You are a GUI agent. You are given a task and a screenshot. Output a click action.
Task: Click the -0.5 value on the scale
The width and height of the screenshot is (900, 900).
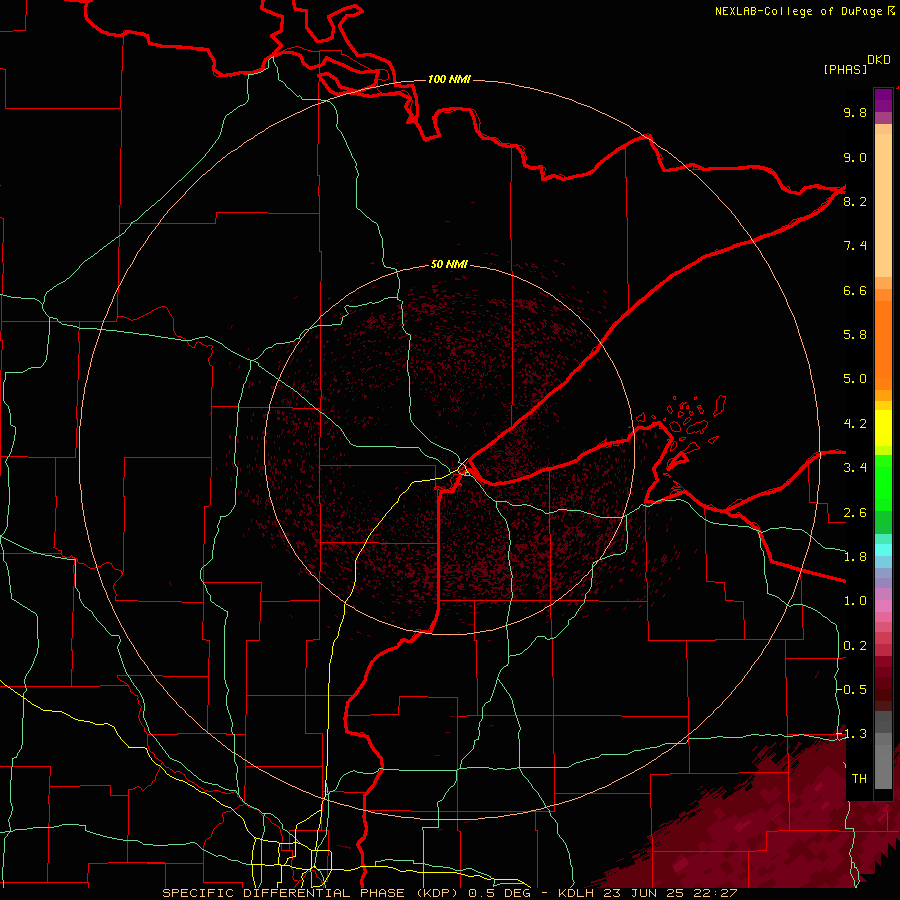point(852,689)
